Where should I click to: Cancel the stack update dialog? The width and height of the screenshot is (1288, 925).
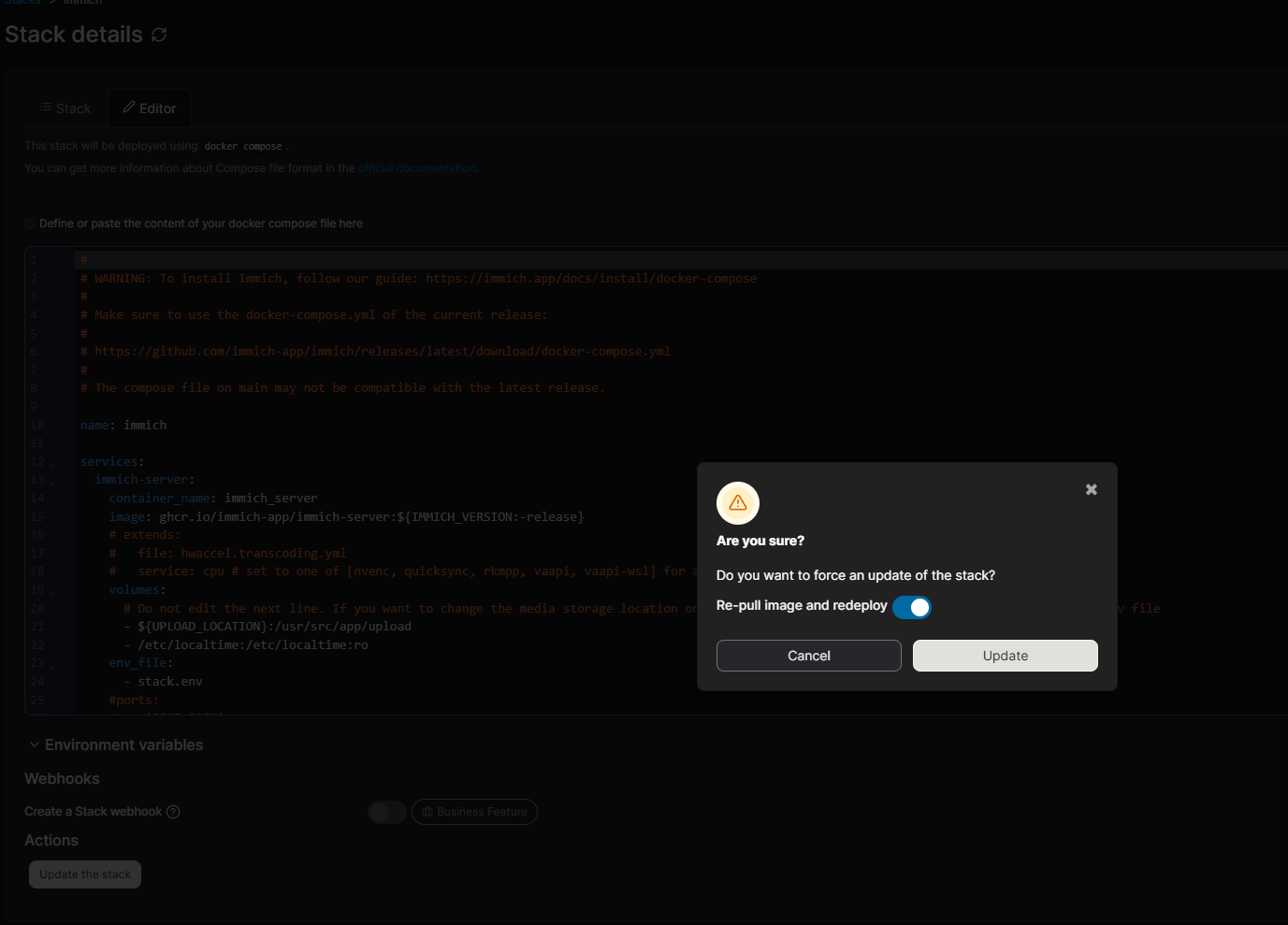809,656
